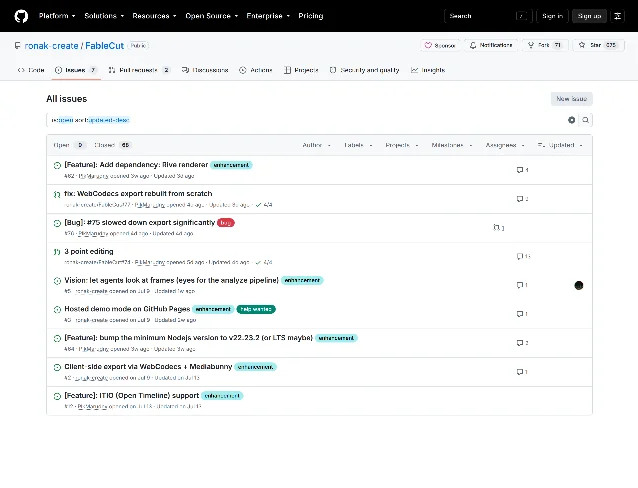Open the ronak-create owner link
The height and width of the screenshot is (488, 638).
(x=51, y=46)
